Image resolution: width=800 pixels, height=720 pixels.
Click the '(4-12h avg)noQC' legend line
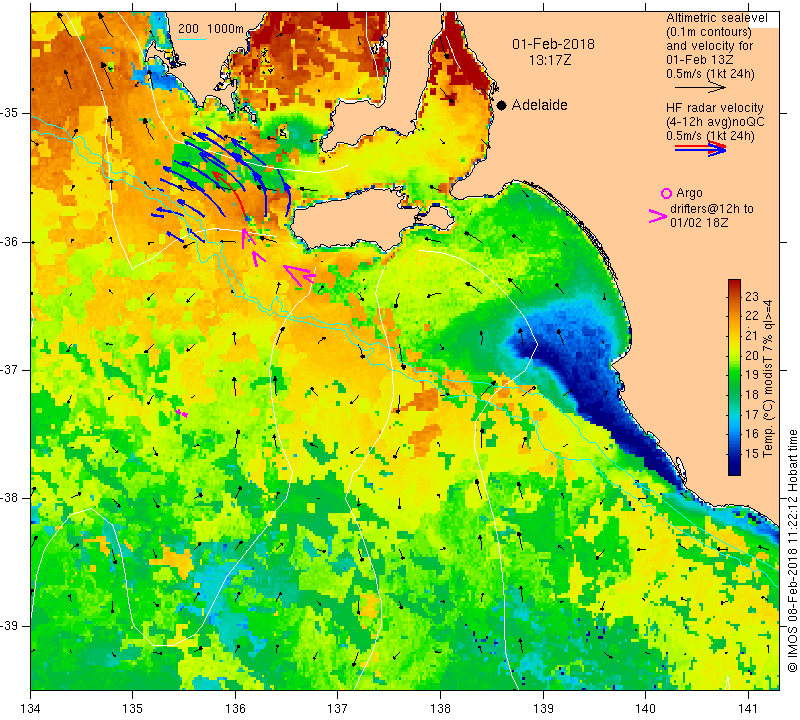tap(715, 121)
